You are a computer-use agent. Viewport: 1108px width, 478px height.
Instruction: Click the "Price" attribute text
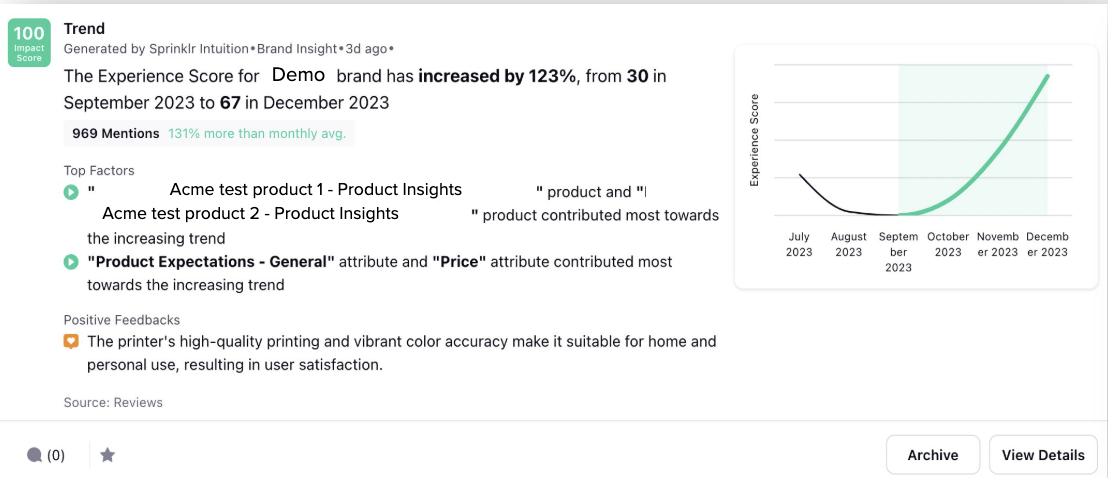click(459, 262)
